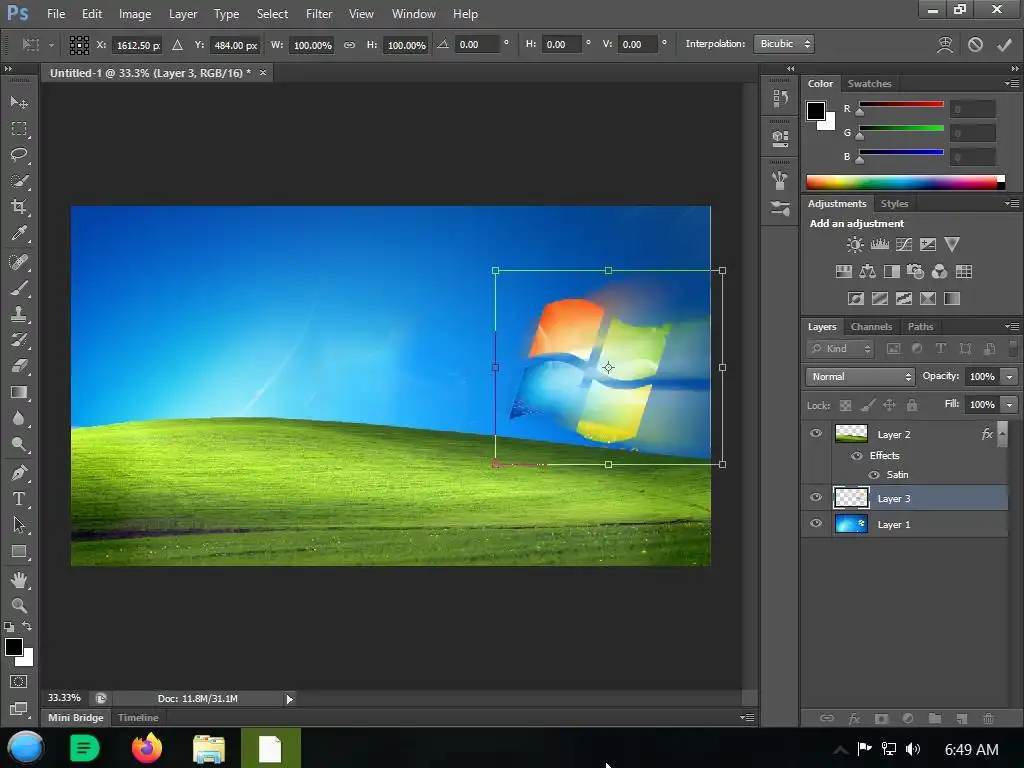1024x768 pixels.
Task: Close the Untitled-1 document tab
Action: coord(263,72)
